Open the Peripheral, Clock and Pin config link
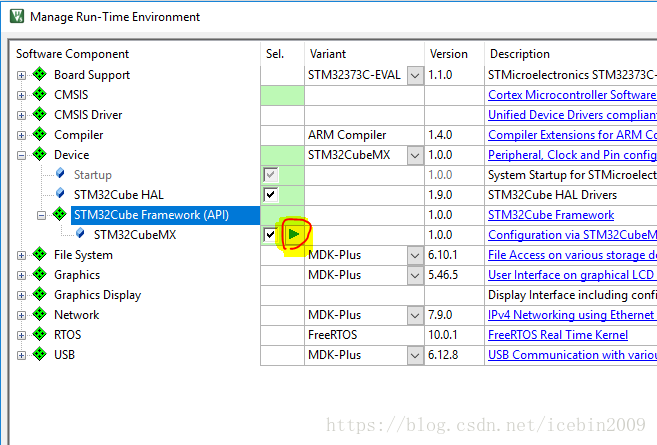 (x=572, y=155)
